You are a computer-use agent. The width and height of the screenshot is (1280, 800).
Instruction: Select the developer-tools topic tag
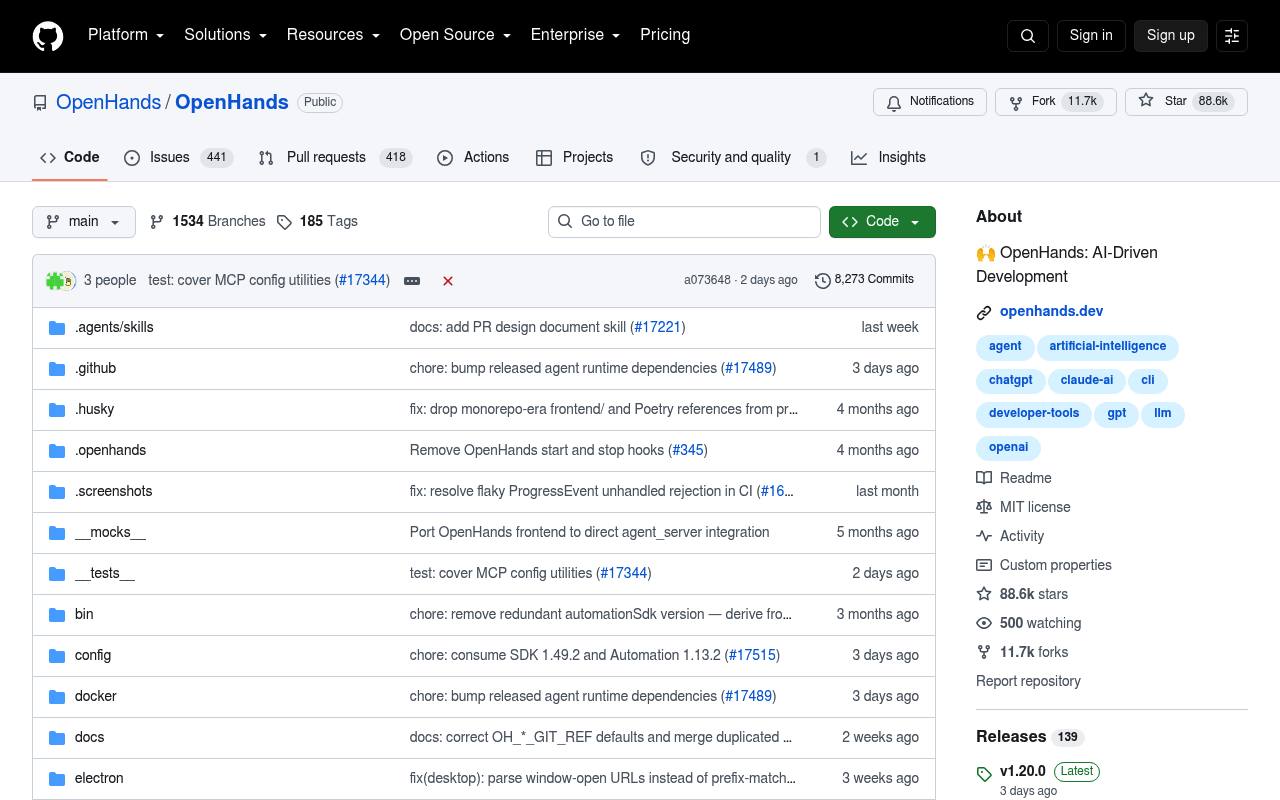[1034, 414]
